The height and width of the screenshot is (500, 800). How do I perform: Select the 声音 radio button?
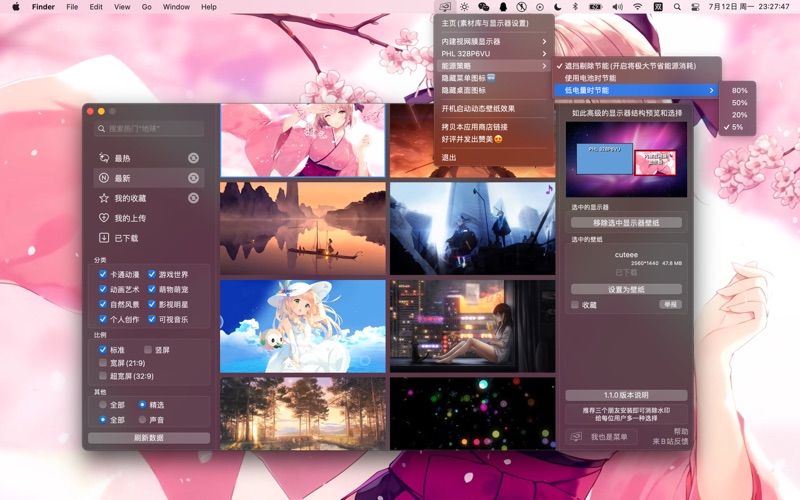point(143,420)
